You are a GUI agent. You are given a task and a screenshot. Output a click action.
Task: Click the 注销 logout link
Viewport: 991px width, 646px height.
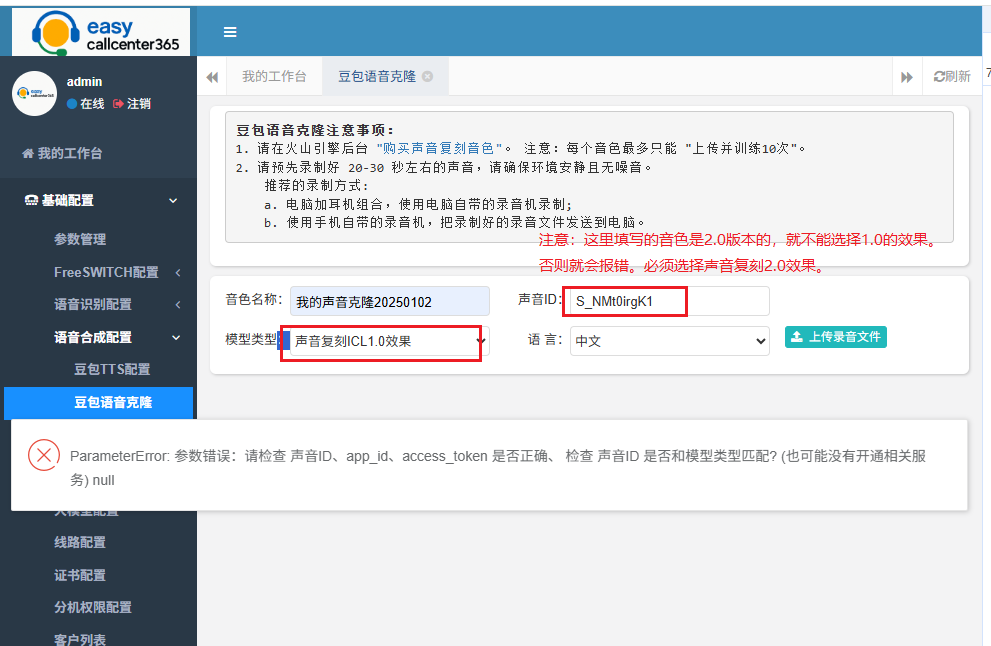coord(132,104)
